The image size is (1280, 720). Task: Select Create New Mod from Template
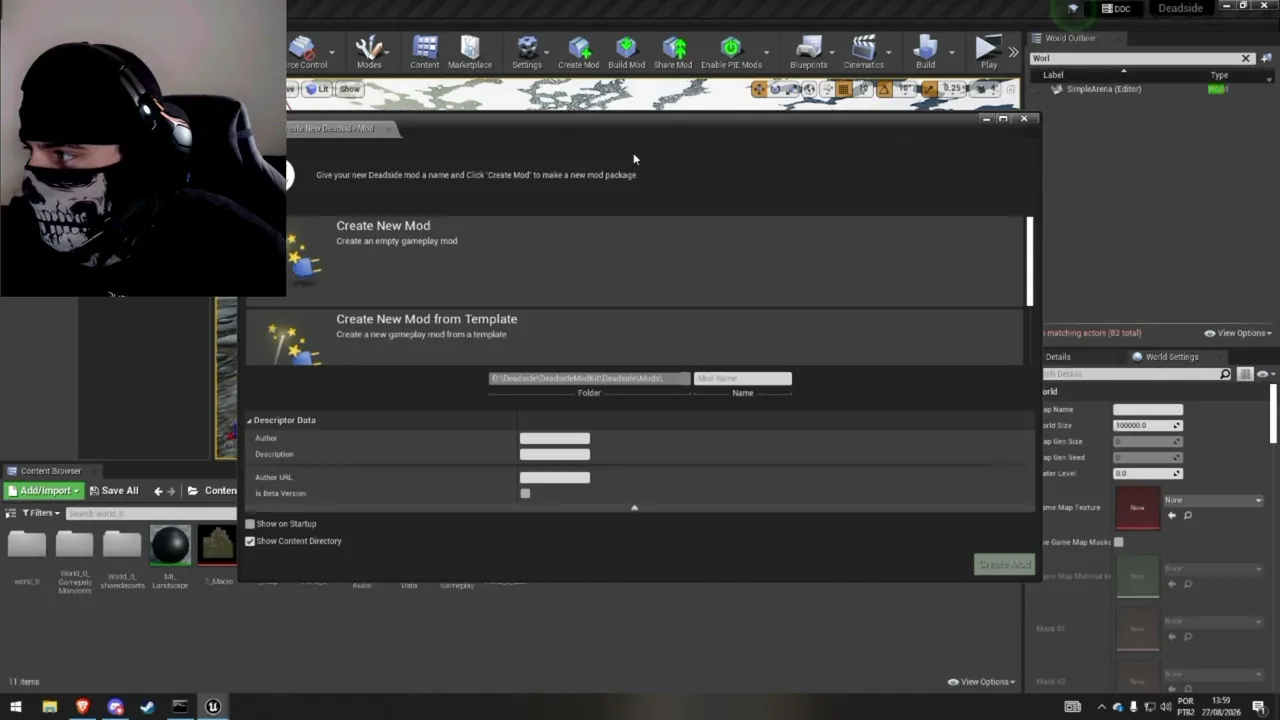[635, 337]
